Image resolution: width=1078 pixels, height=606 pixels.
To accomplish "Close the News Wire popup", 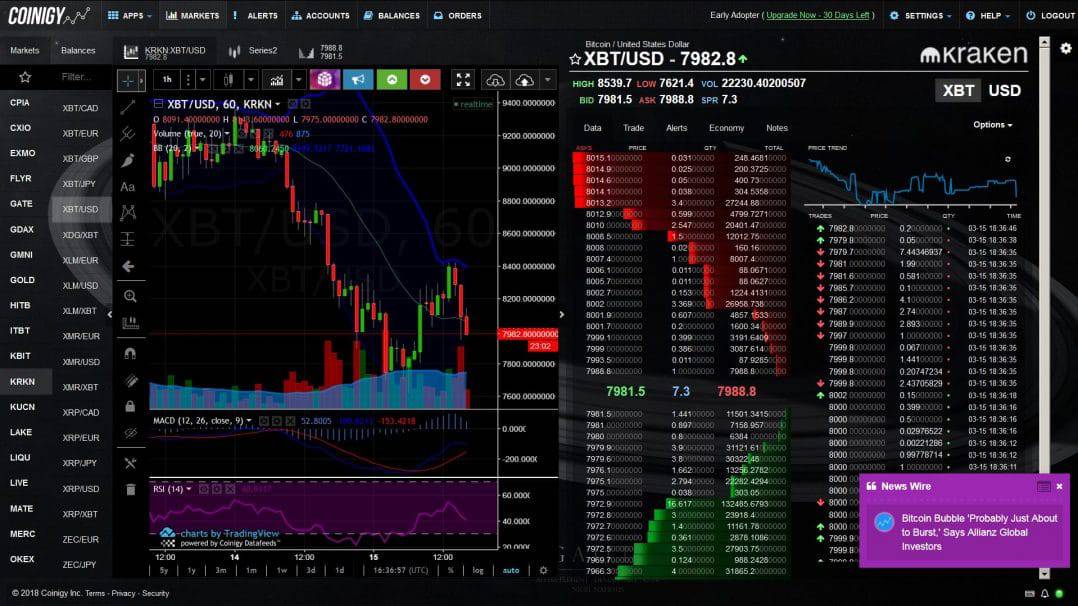I will coord(1059,486).
